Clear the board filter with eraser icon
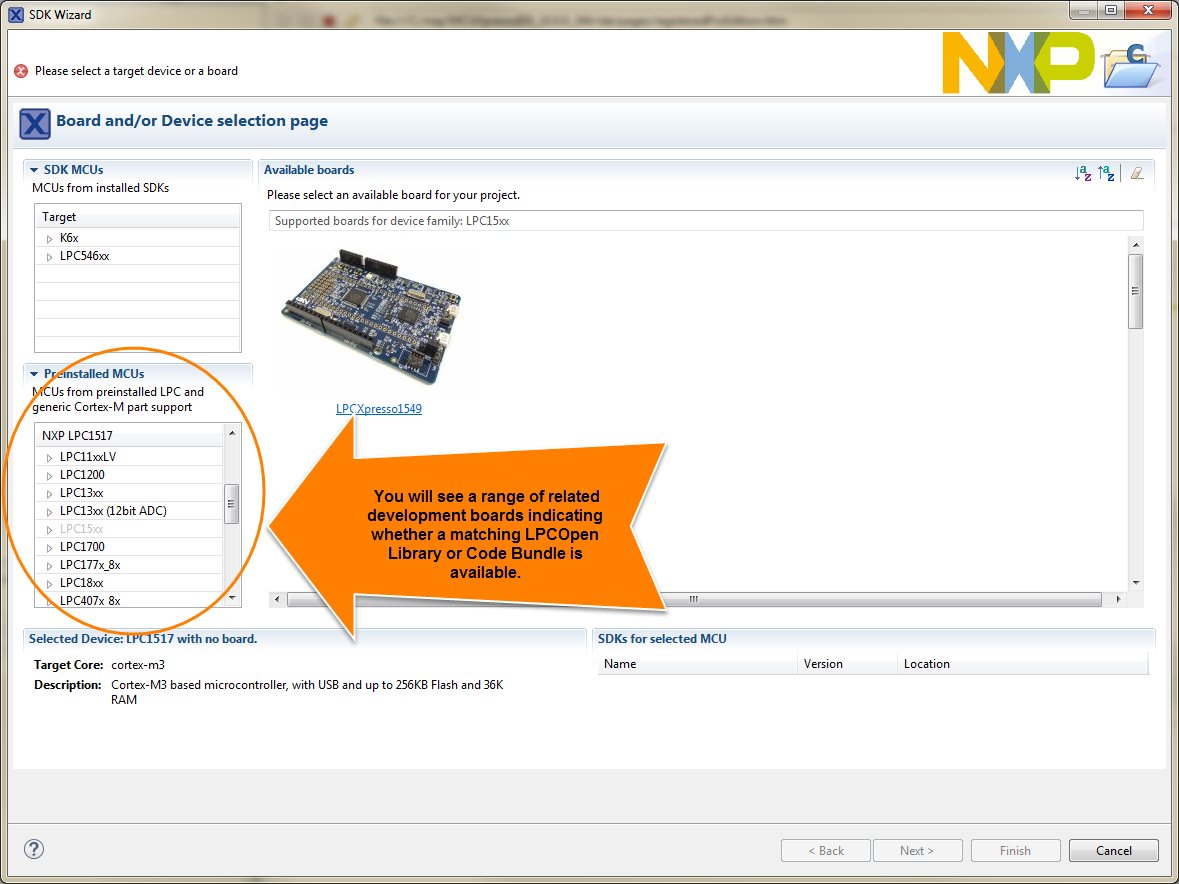This screenshot has height=884, width=1179. 1137,174
